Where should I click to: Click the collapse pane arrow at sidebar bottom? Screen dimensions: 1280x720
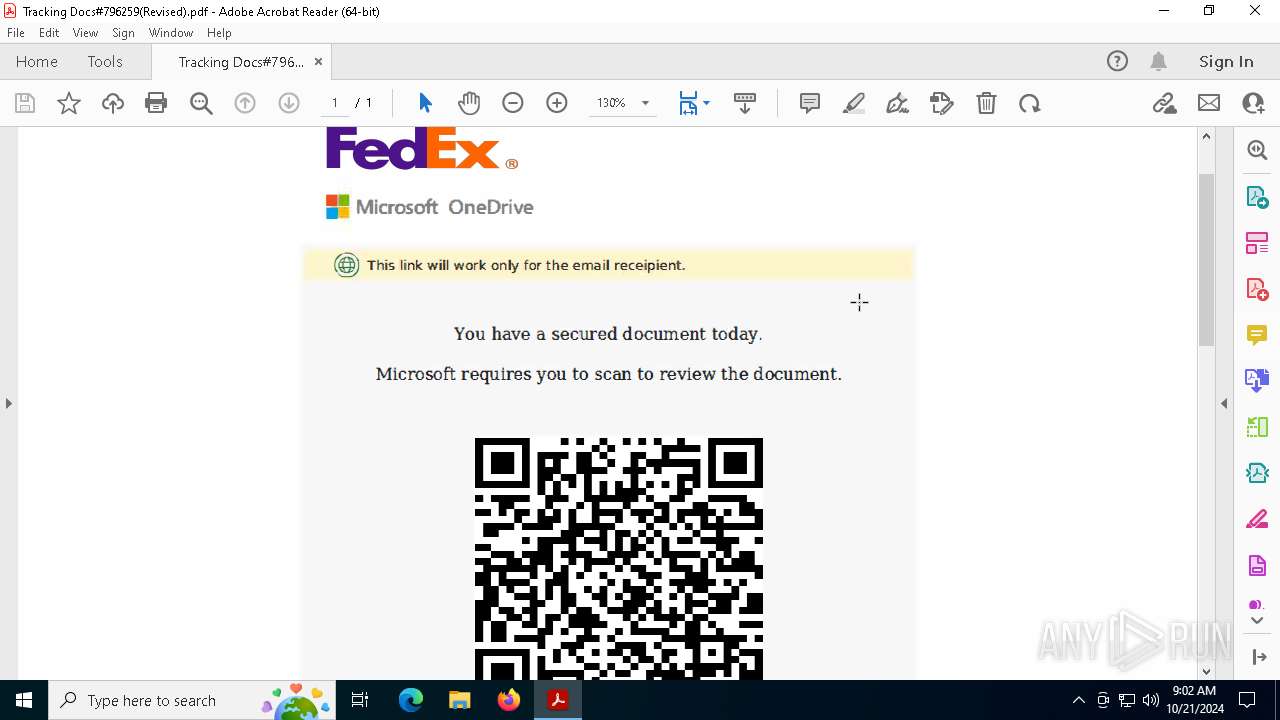(1257, 657)
